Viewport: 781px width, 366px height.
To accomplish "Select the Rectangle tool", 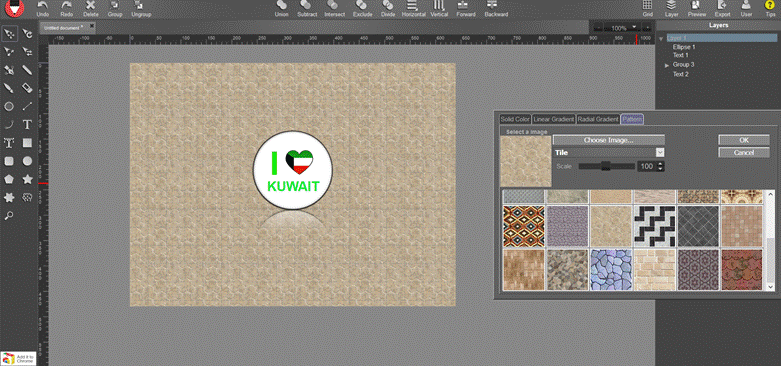I will pyautogui.click(x=27, y=143).
